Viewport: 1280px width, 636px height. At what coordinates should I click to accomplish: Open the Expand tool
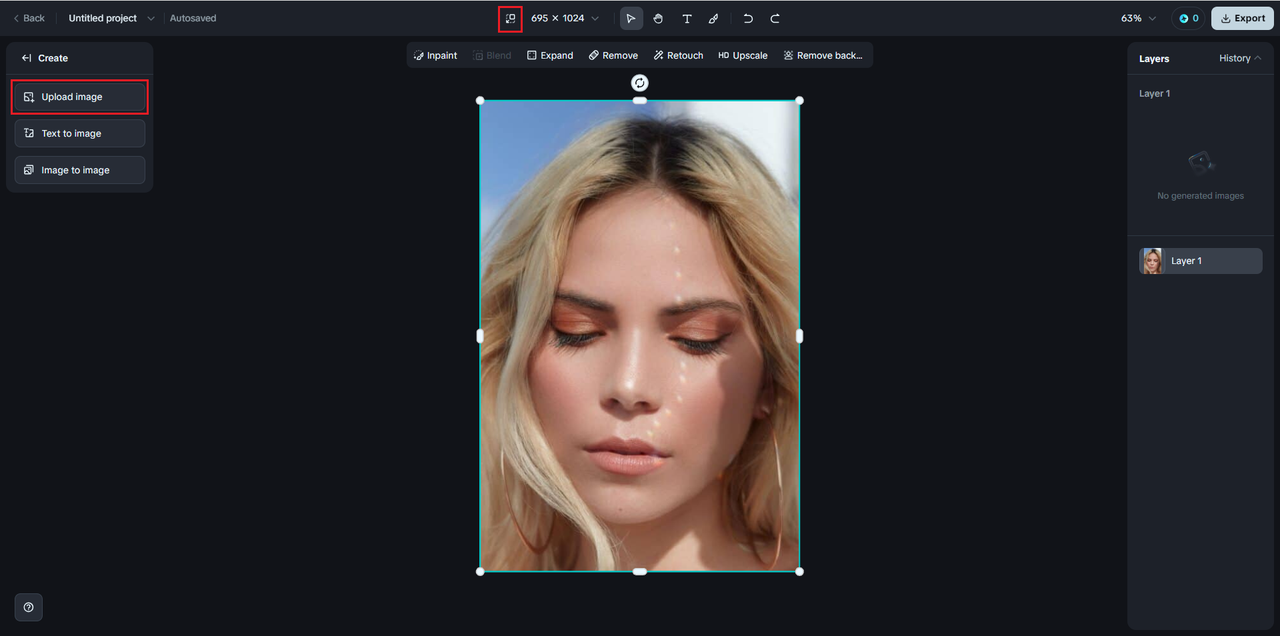pos(550,55)
